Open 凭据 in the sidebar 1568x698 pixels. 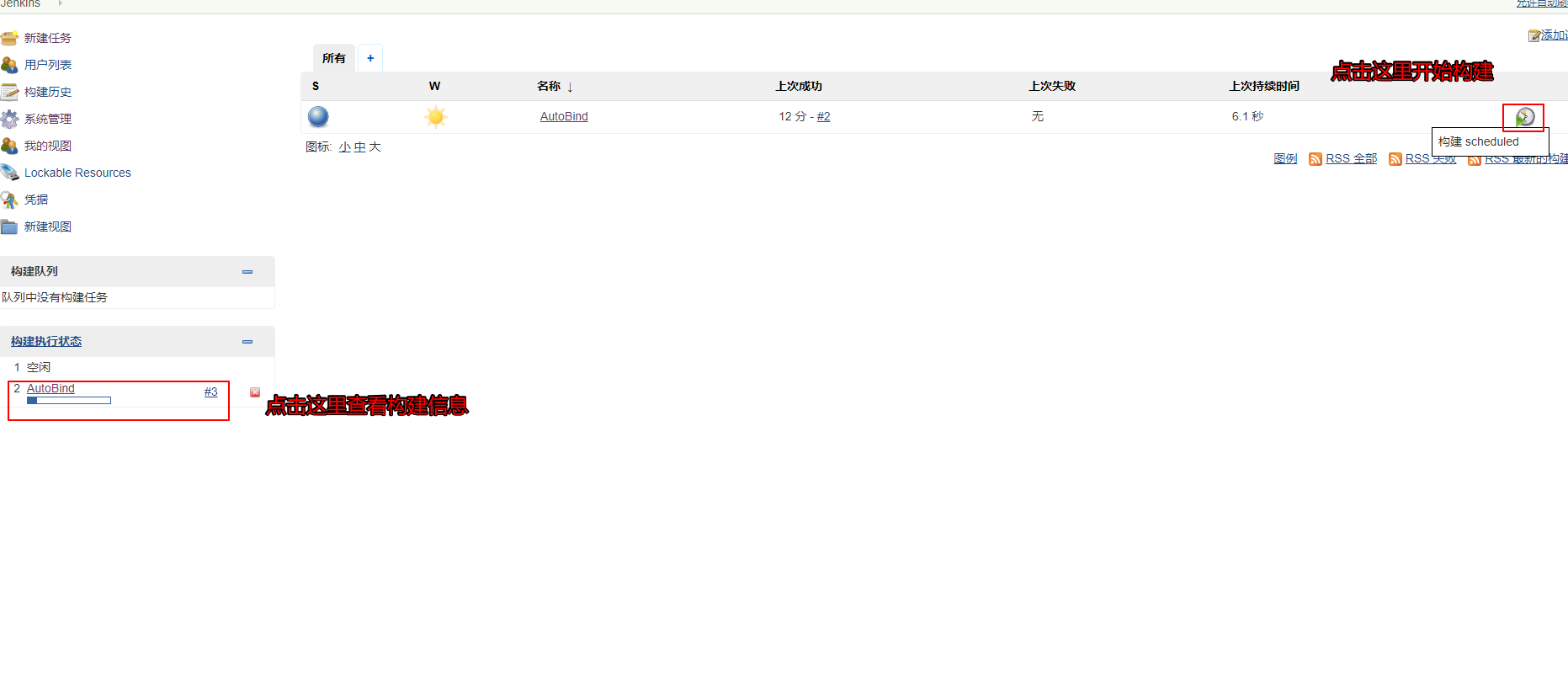point(36,200)
